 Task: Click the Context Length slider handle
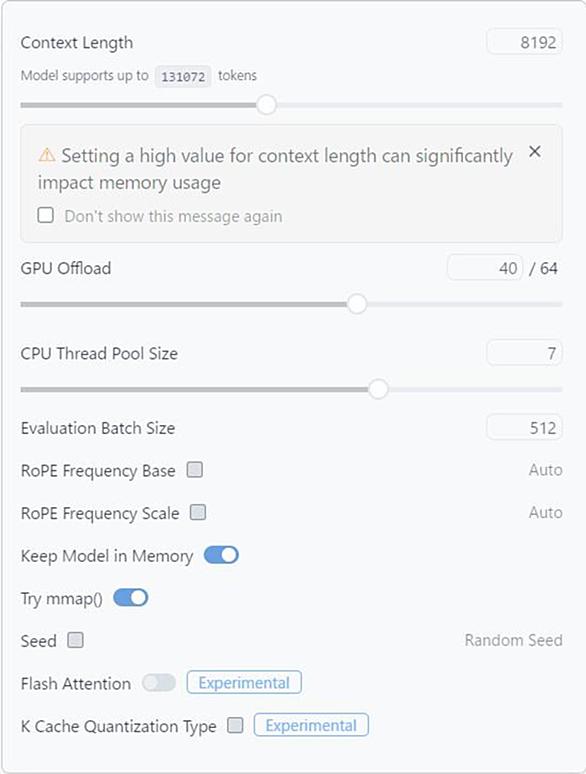coord(267,105)
